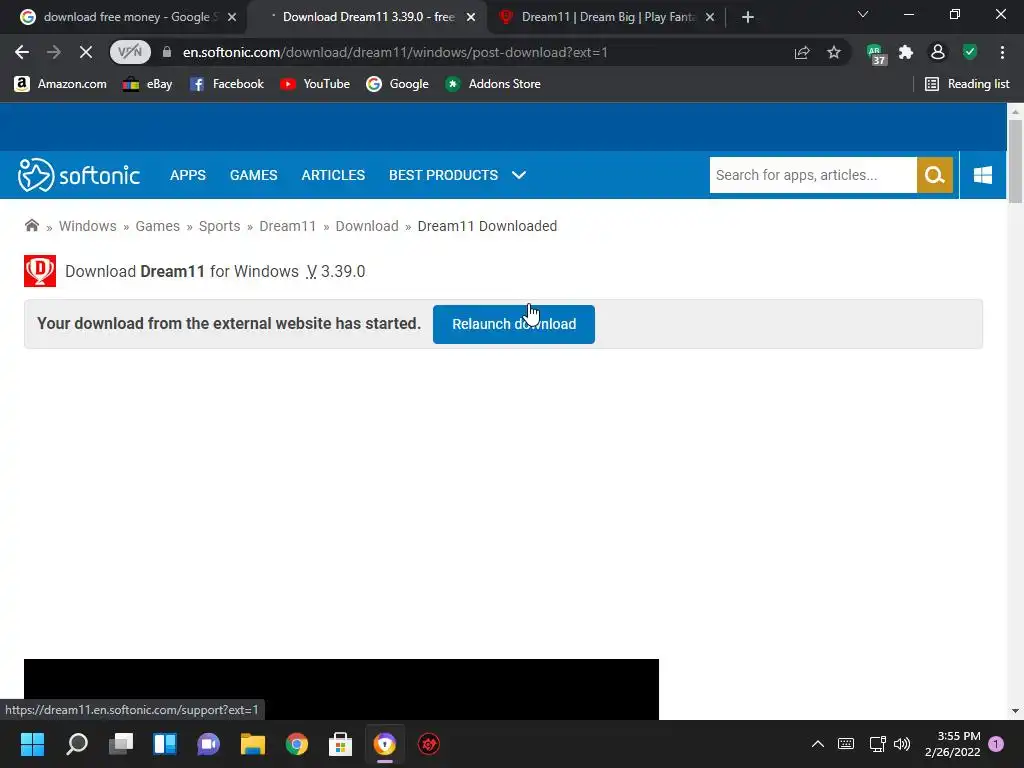The image size is (1024, 768).
Task: Open the Sports breadcrumb link
Action: pos(219,226)
